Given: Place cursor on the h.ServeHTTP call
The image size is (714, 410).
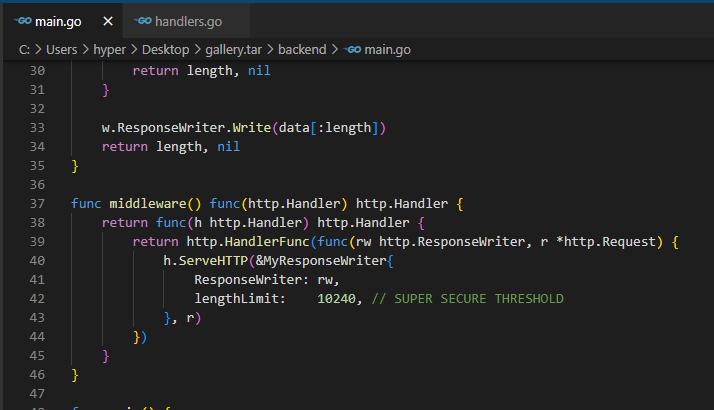Looking at the screenshot, I should click(203, 261).
